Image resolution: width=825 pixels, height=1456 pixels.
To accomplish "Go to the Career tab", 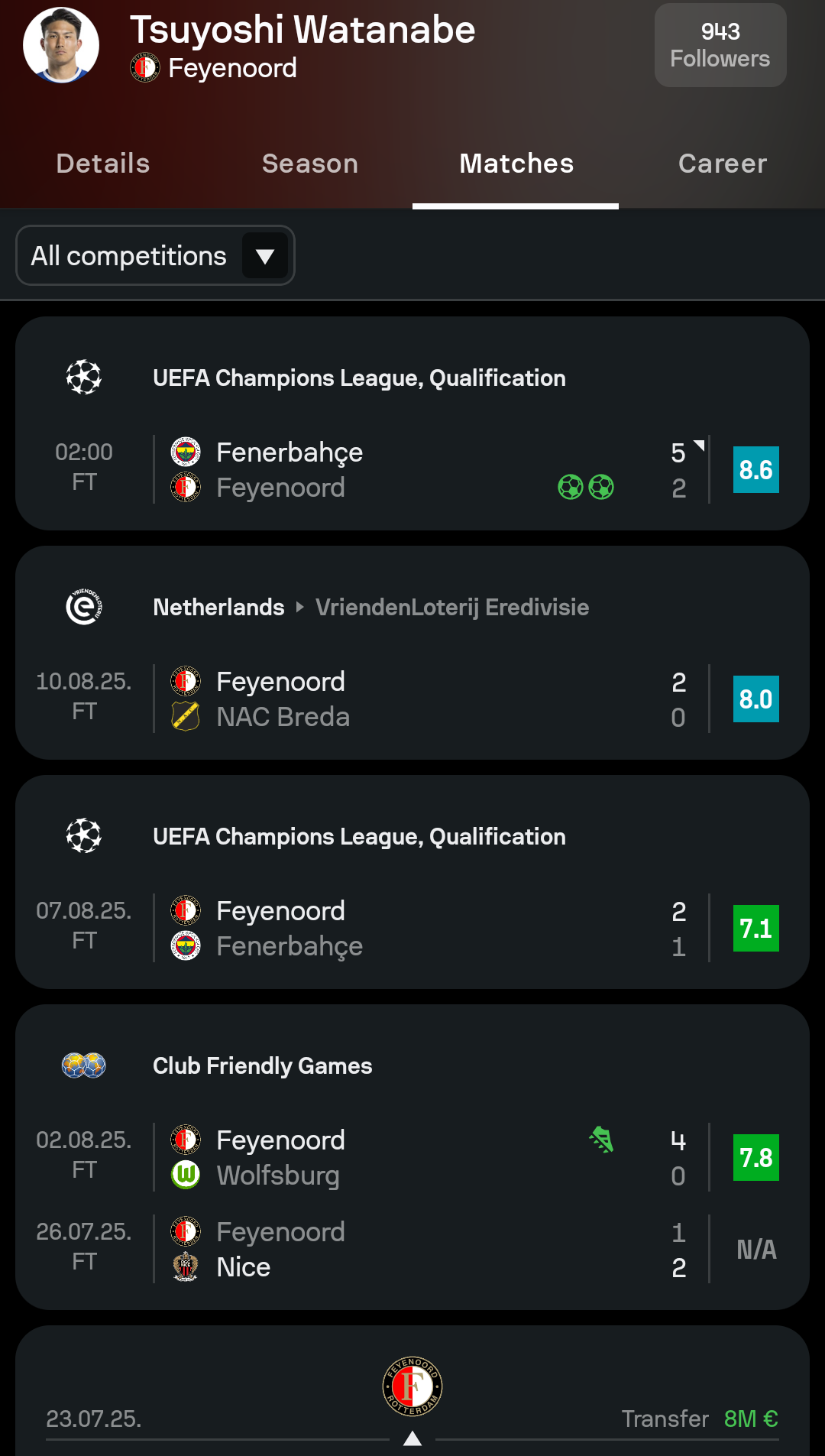I will pos(723,164).
